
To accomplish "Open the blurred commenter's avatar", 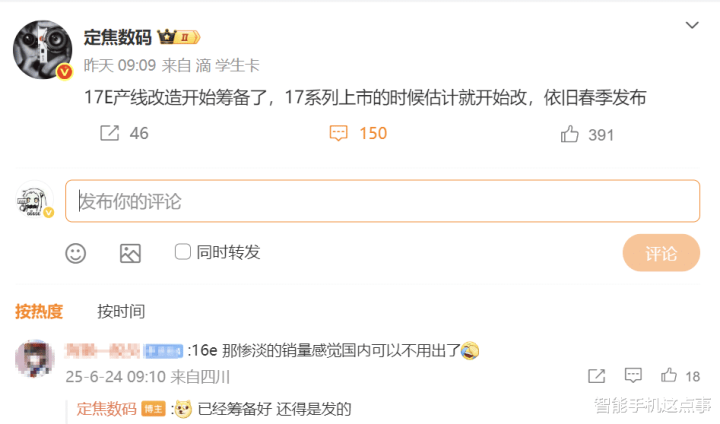I will (x=34, y=358).
